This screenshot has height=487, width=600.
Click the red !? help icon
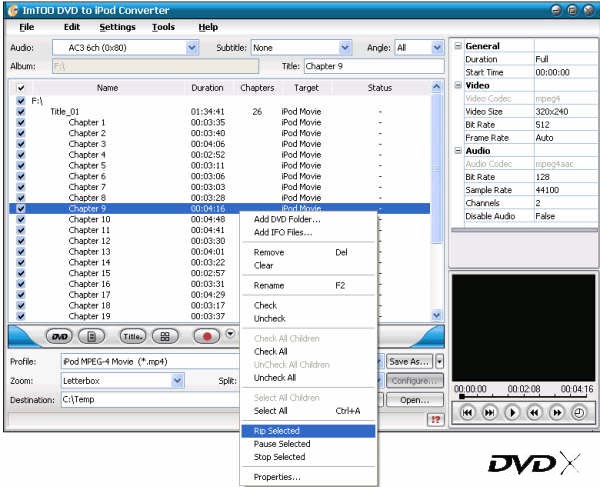click(435, 420)
